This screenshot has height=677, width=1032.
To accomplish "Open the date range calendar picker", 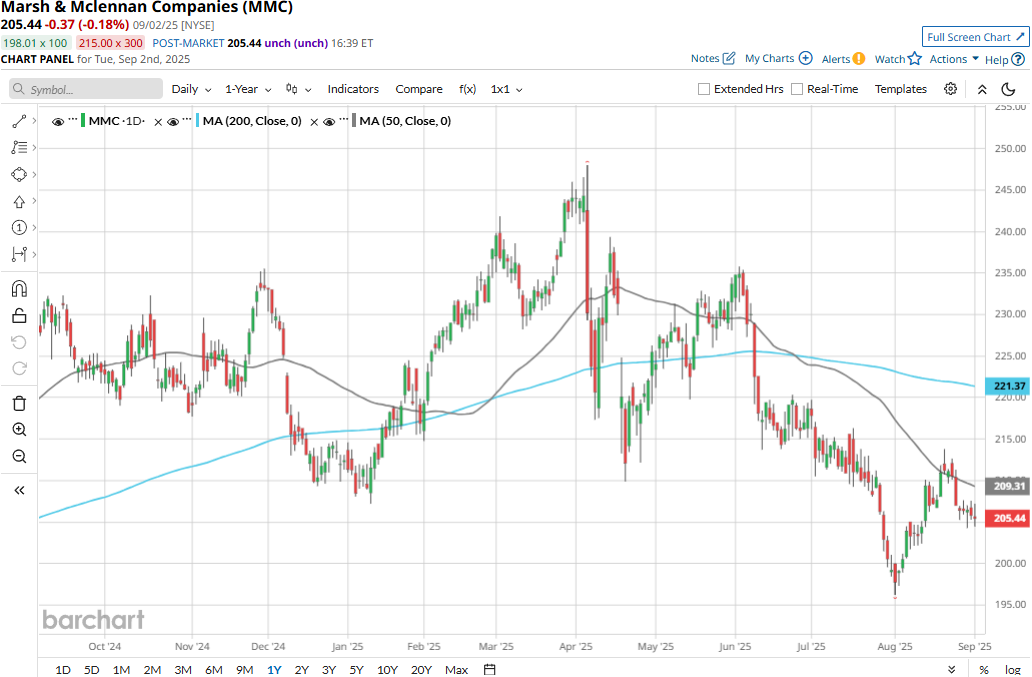I will [489, 670].
